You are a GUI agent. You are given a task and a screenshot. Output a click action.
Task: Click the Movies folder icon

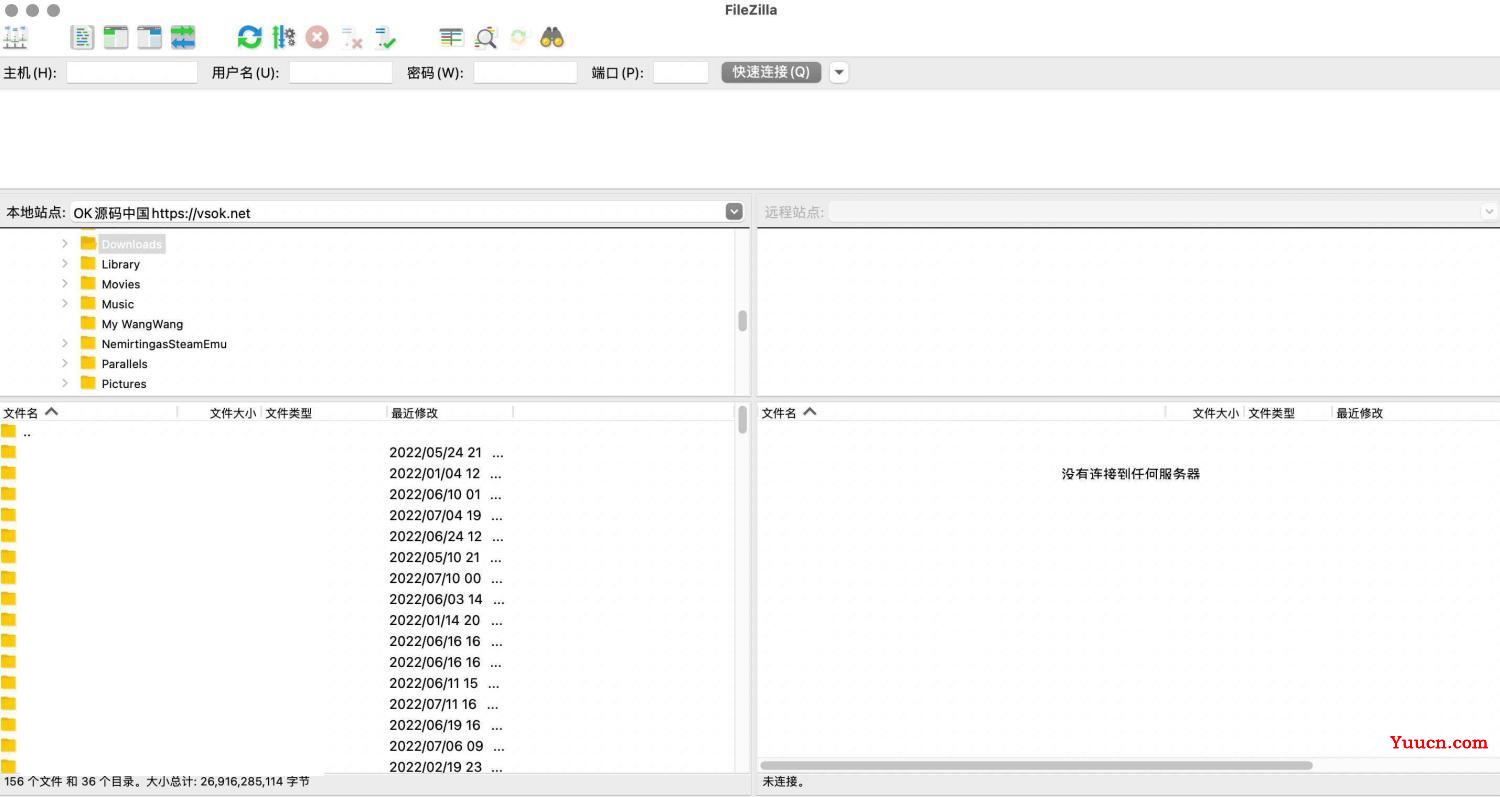point(88,283)
